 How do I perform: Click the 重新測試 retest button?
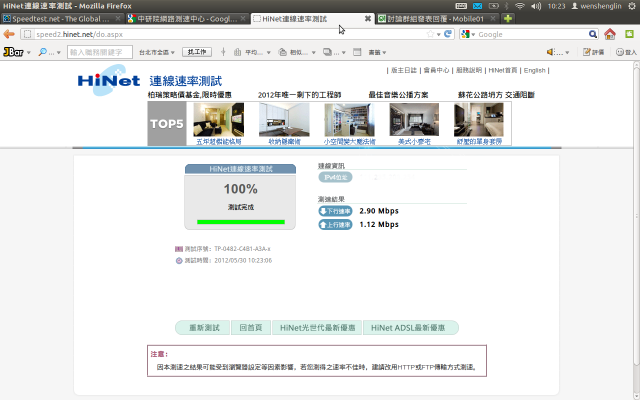[203, 328]
